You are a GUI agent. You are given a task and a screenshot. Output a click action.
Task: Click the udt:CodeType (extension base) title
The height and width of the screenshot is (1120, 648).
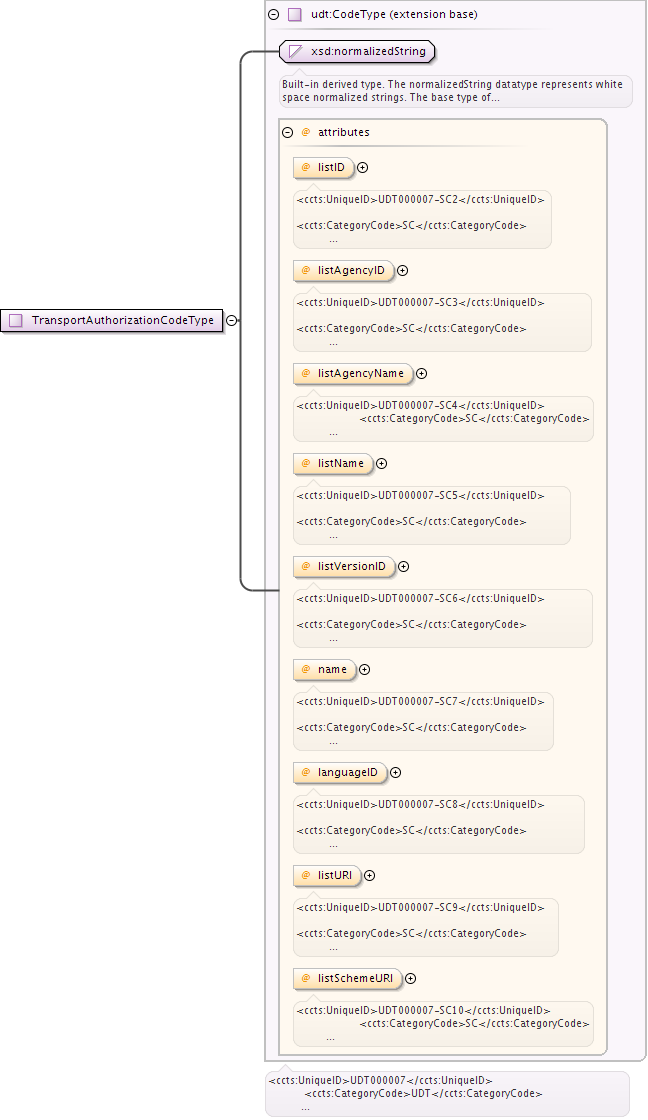[394, 14]
